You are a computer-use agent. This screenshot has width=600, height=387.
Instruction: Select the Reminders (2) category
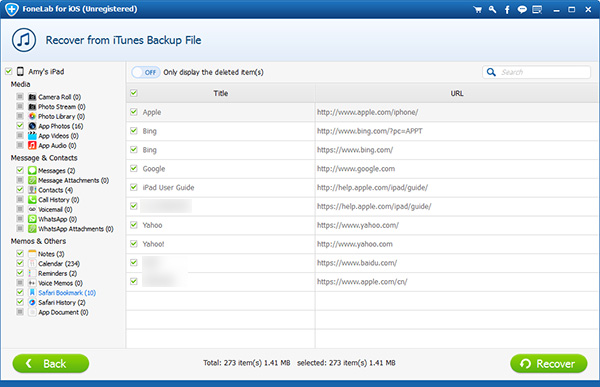tap(57, 274)
